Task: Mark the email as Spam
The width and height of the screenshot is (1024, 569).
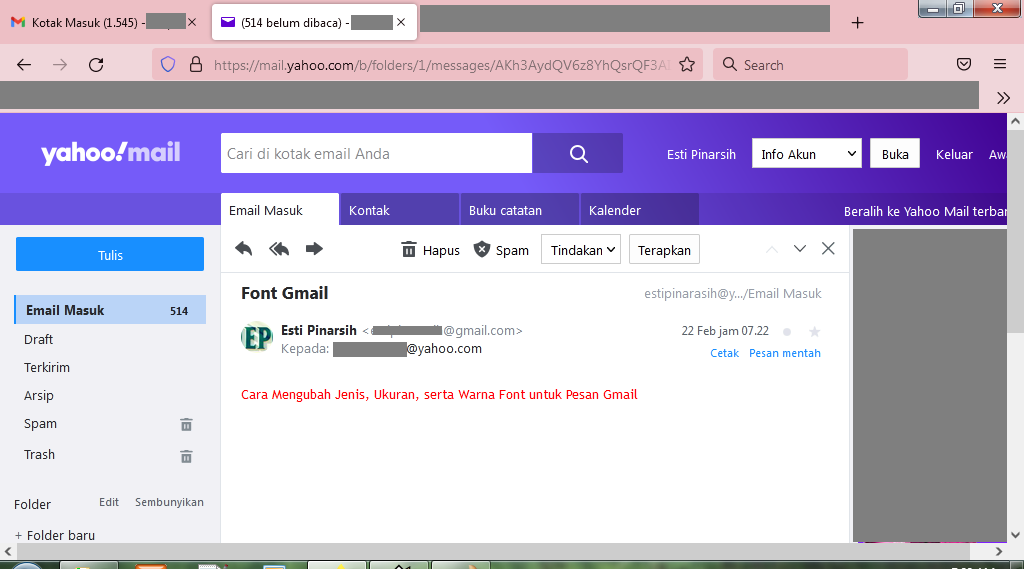Action: point(501,250)
